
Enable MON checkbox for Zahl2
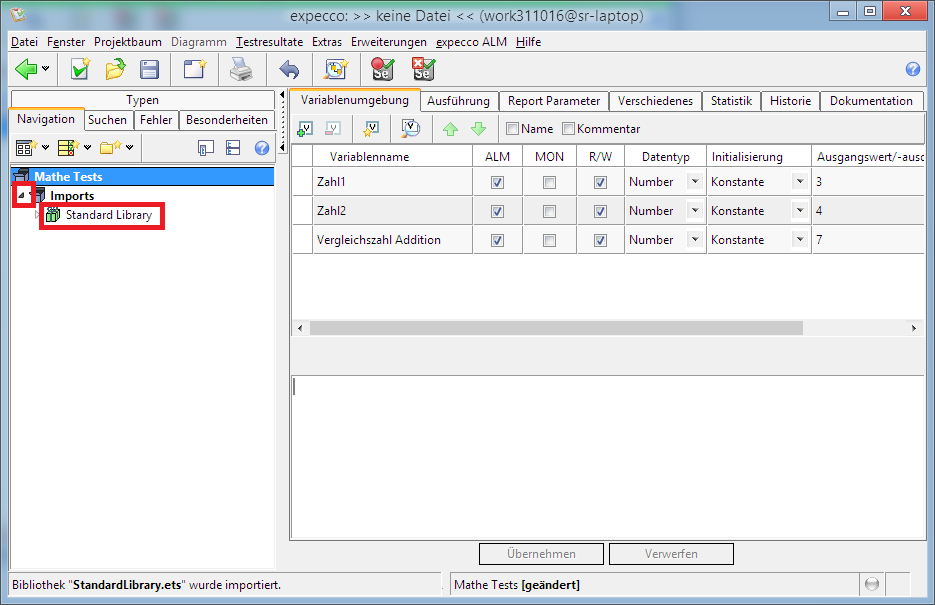(549, 212)
